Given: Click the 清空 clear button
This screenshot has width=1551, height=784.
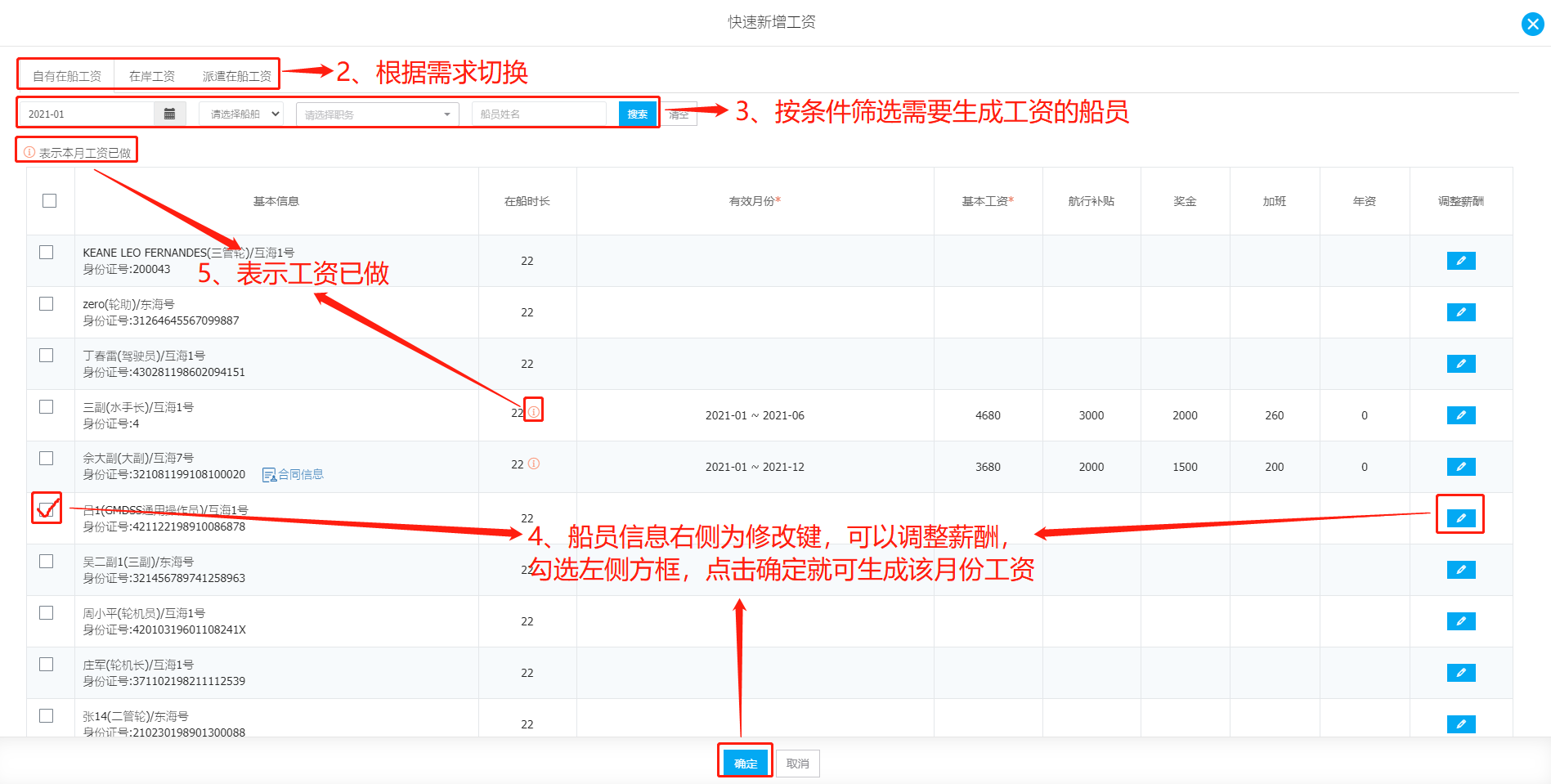Looking at the screenshot, I should click(679, 114).
